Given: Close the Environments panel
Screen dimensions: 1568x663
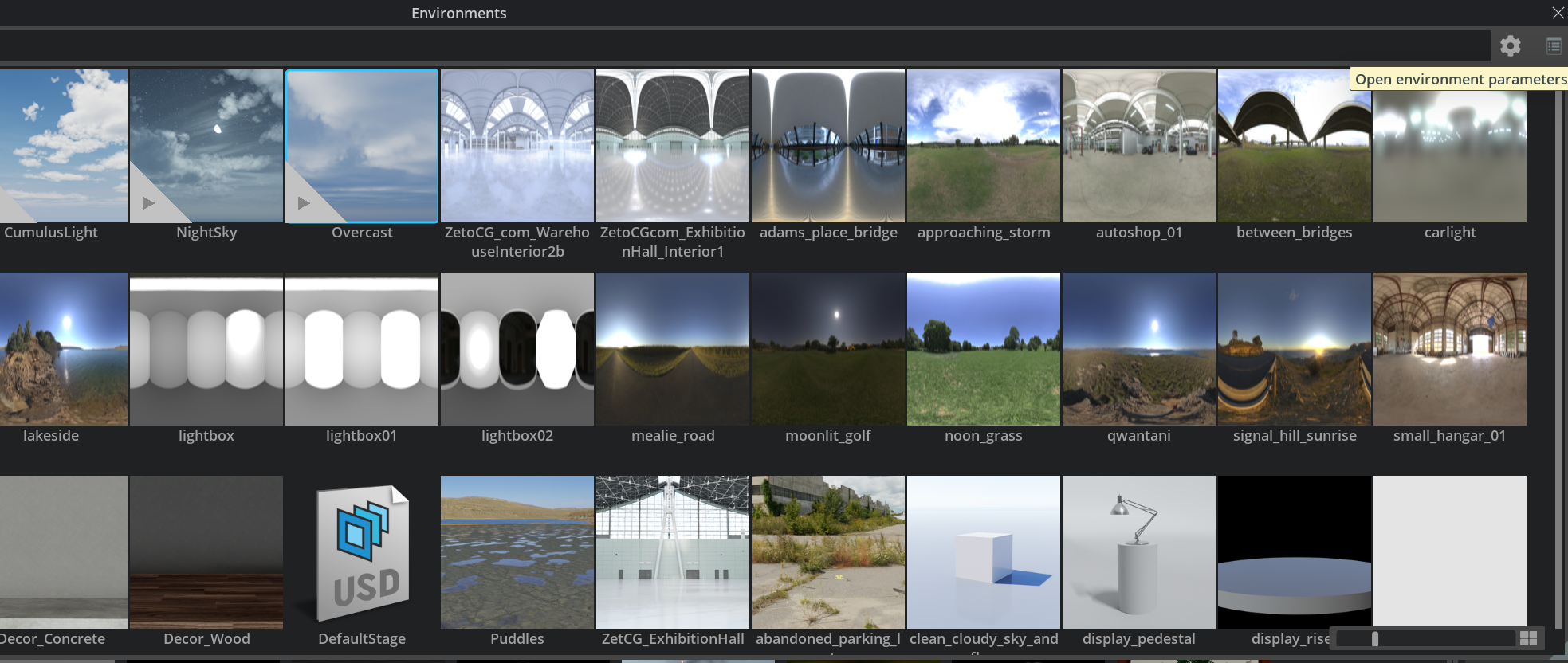Looking at the screenshot, I should pyautogui.click(x=1558, y=13).
